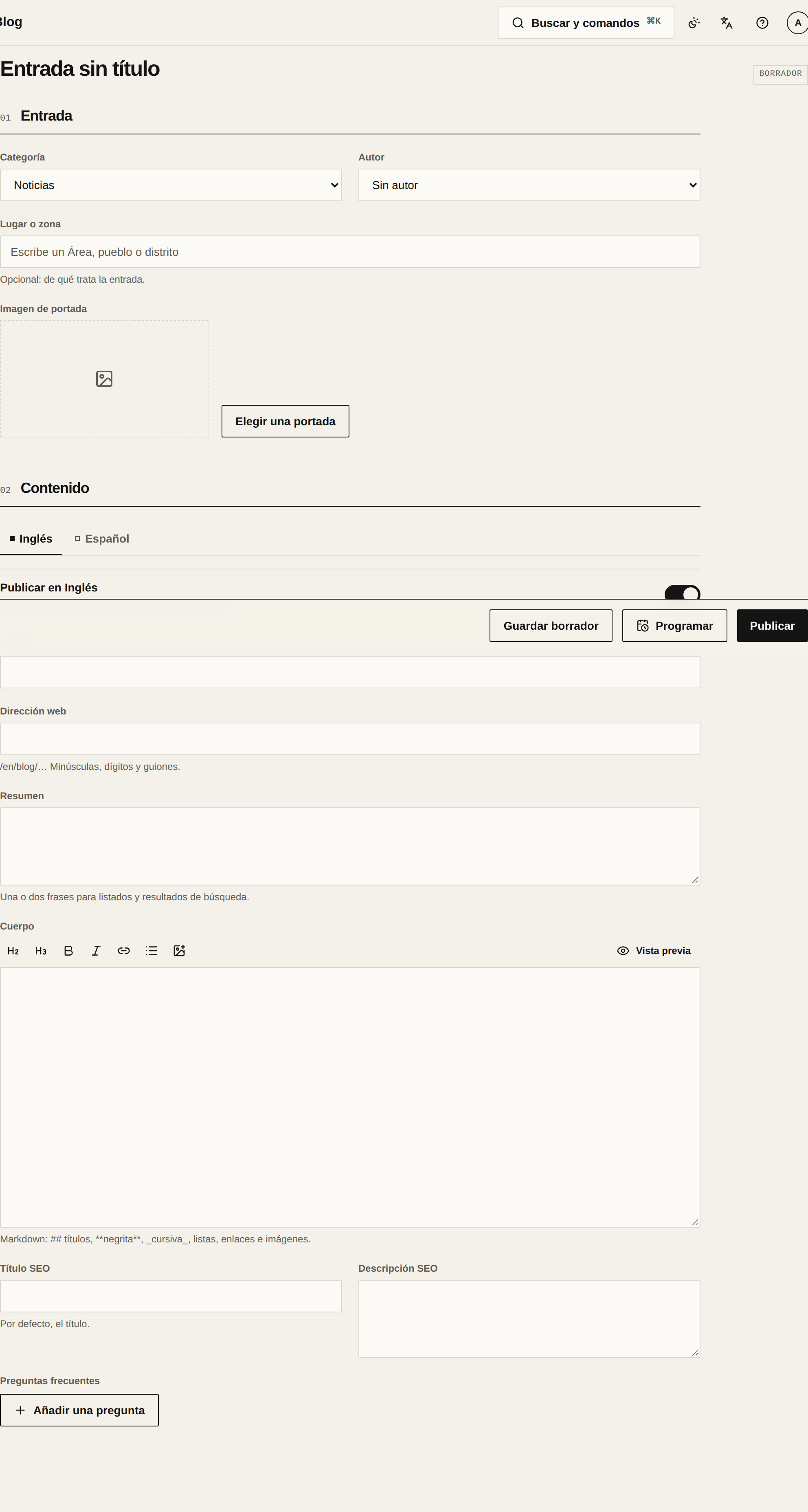Open the Buscar y comandos search box

pyautogui.click(x=586, y=23)
